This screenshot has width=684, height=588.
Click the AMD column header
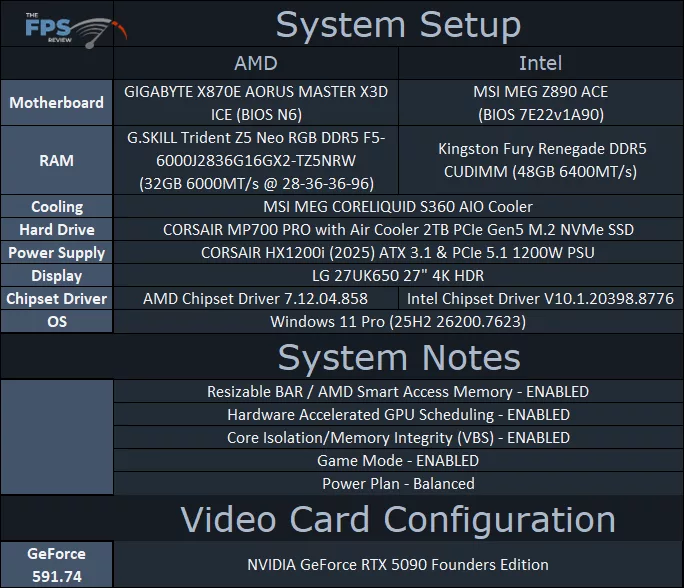click(256, 63)
